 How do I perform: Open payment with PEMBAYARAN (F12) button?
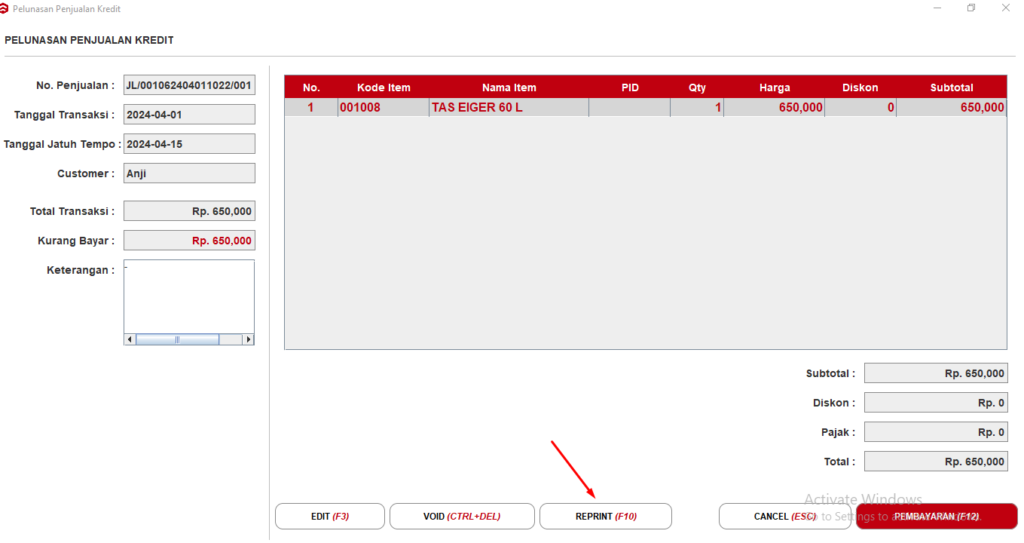click(936, 516)
